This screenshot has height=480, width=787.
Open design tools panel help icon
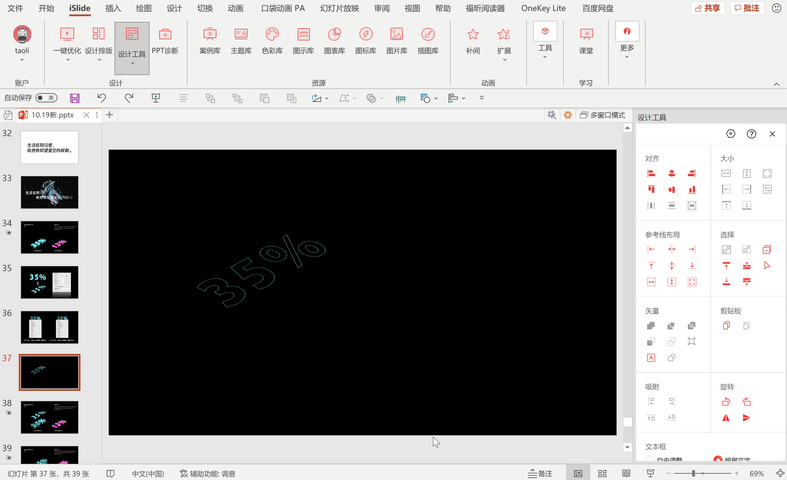[751, 134]
